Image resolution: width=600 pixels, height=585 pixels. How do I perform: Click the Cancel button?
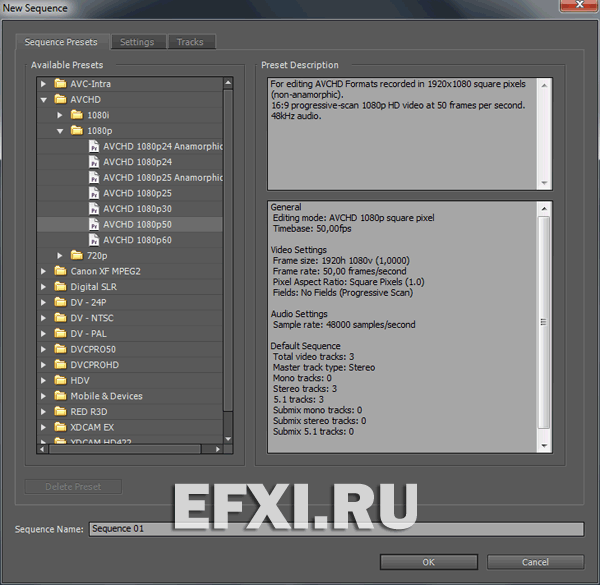[535, 562]
